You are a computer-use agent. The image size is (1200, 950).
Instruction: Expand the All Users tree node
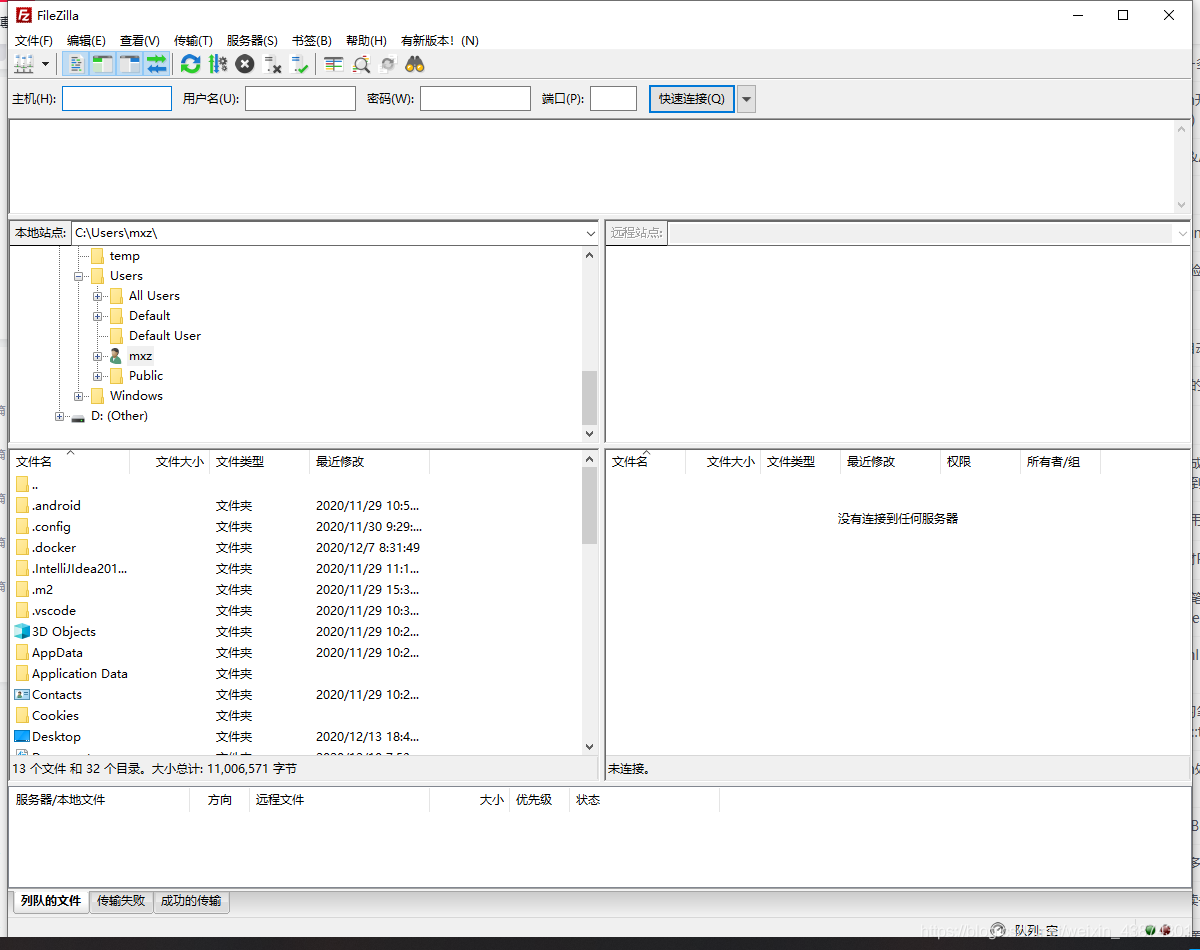pyautogui.click(x=98, y=296)
